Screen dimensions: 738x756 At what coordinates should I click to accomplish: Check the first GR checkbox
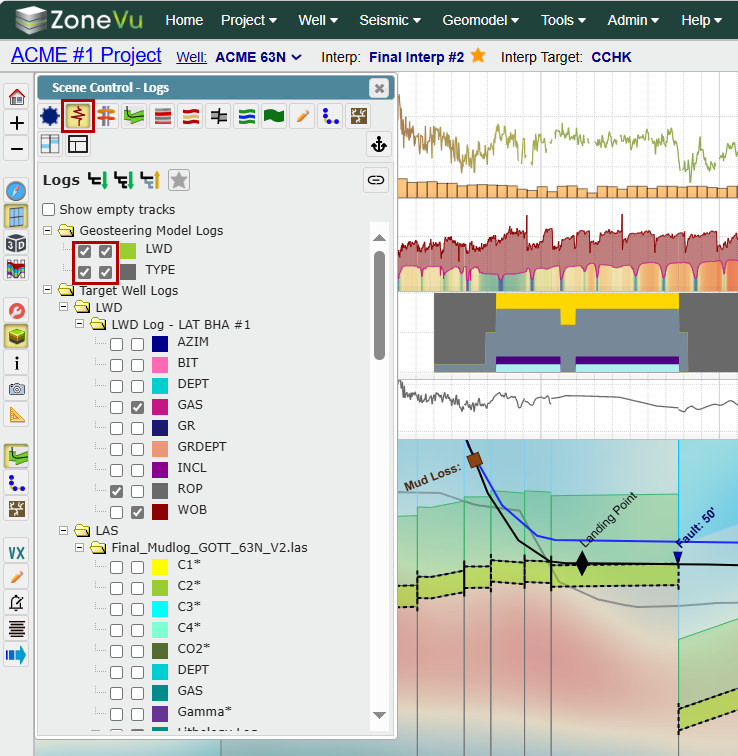[116, 428]
